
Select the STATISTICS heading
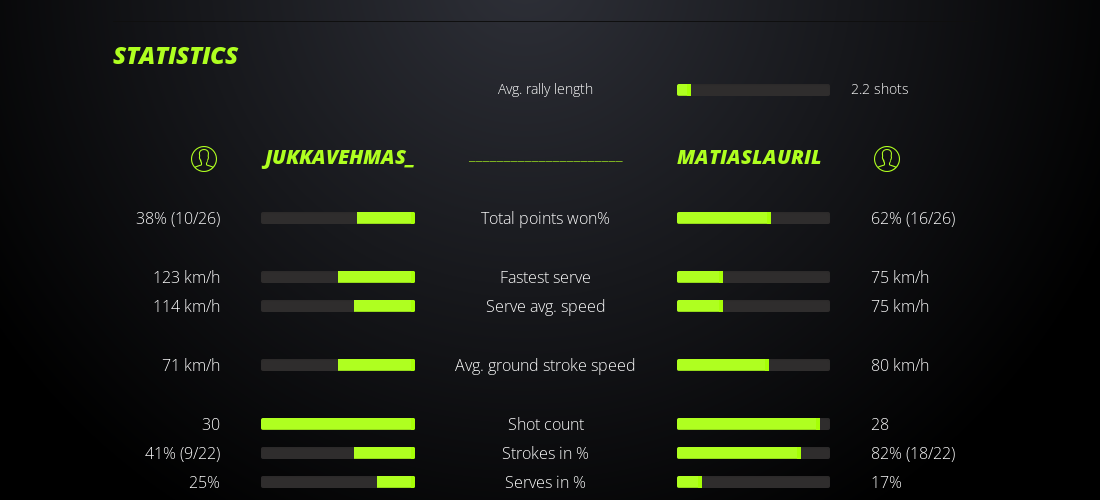(175, 56)
